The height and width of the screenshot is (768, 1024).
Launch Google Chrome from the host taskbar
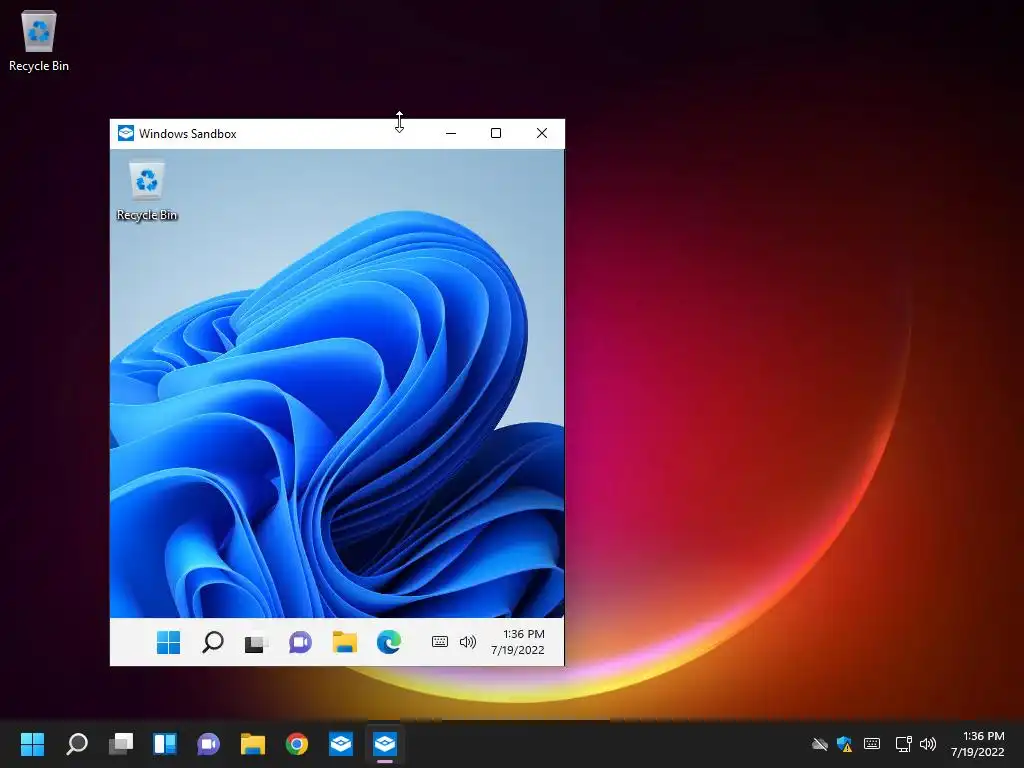click(297, 744)
